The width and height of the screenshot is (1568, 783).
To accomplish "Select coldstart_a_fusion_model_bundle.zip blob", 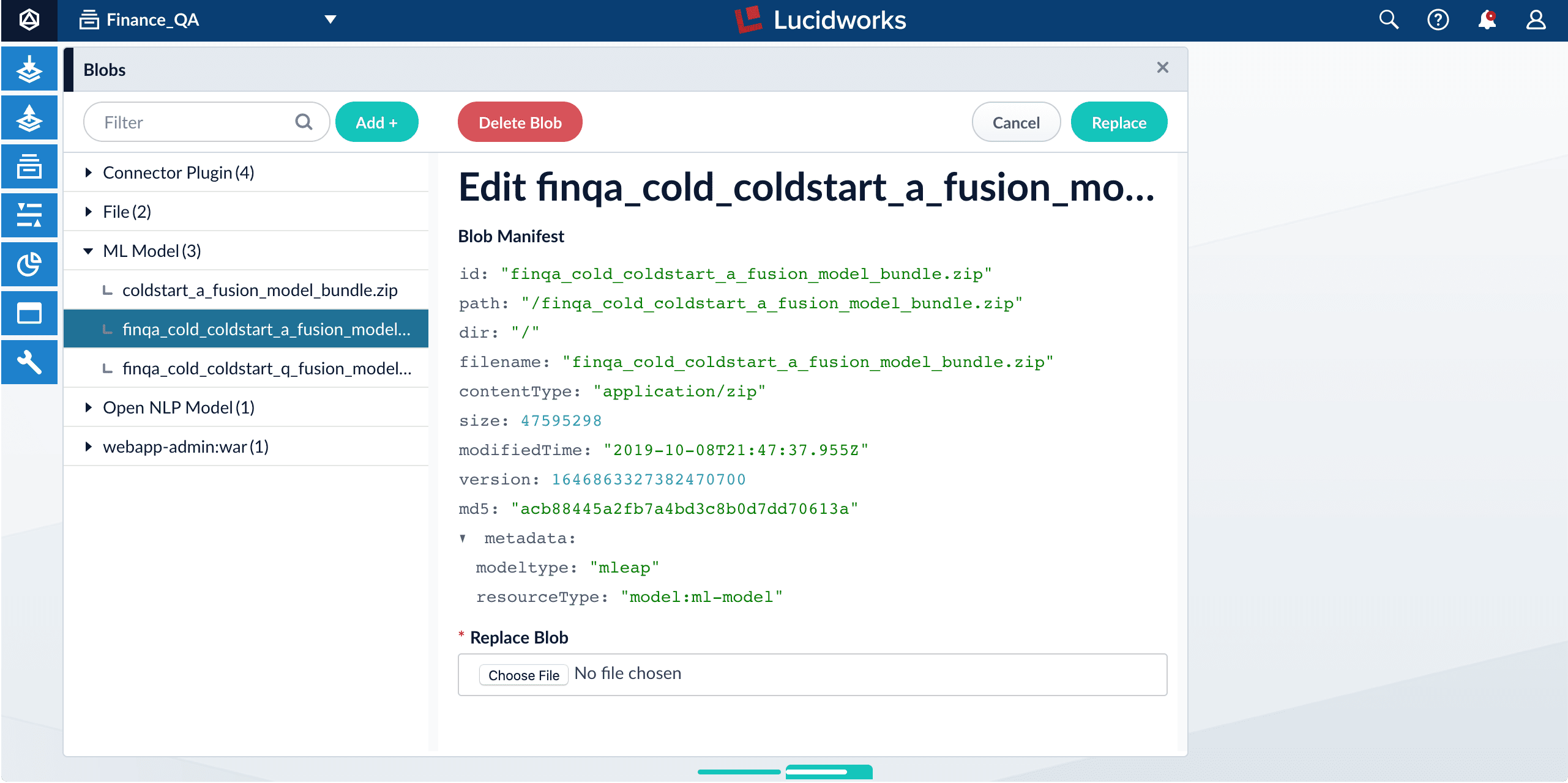I will point(259,290).
